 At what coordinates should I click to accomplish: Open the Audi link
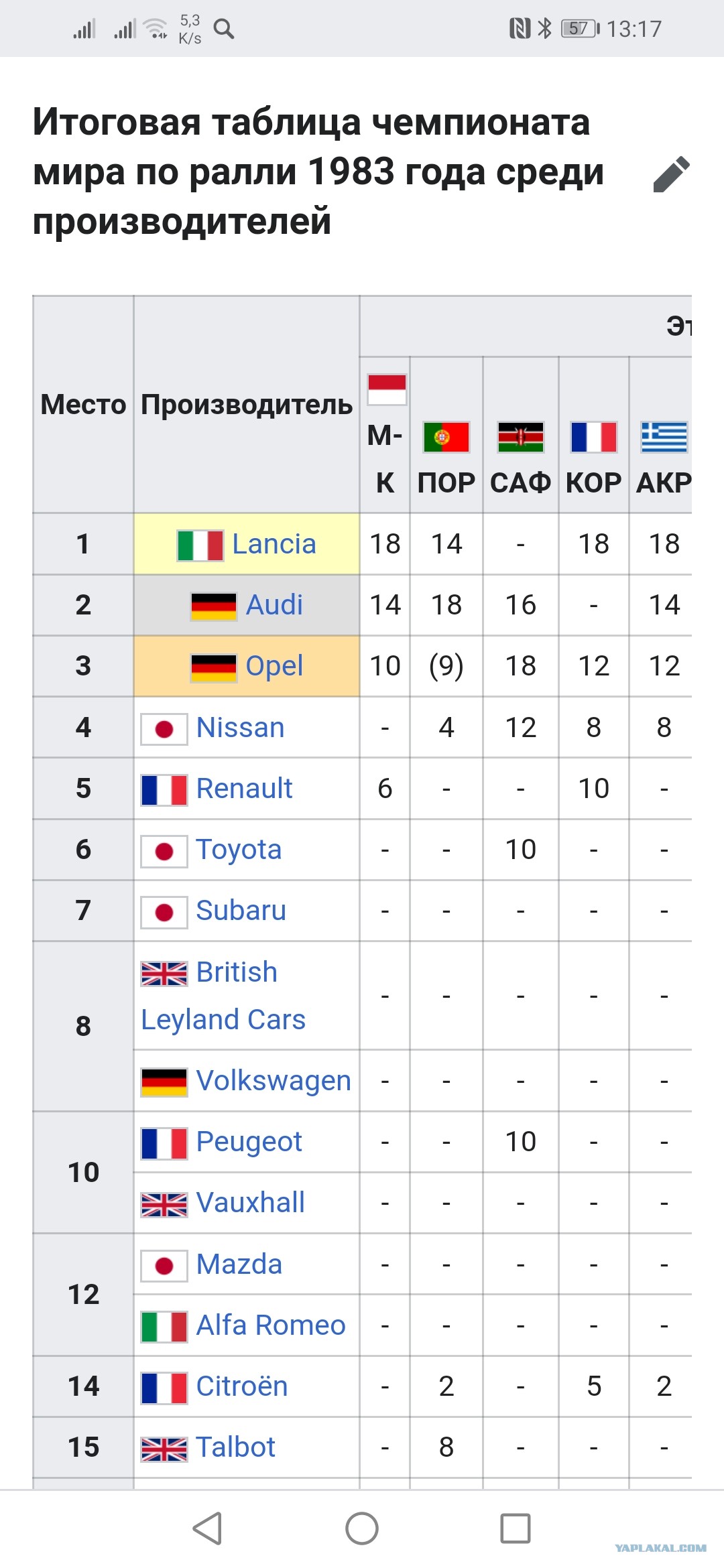click(x=274, y=605)
